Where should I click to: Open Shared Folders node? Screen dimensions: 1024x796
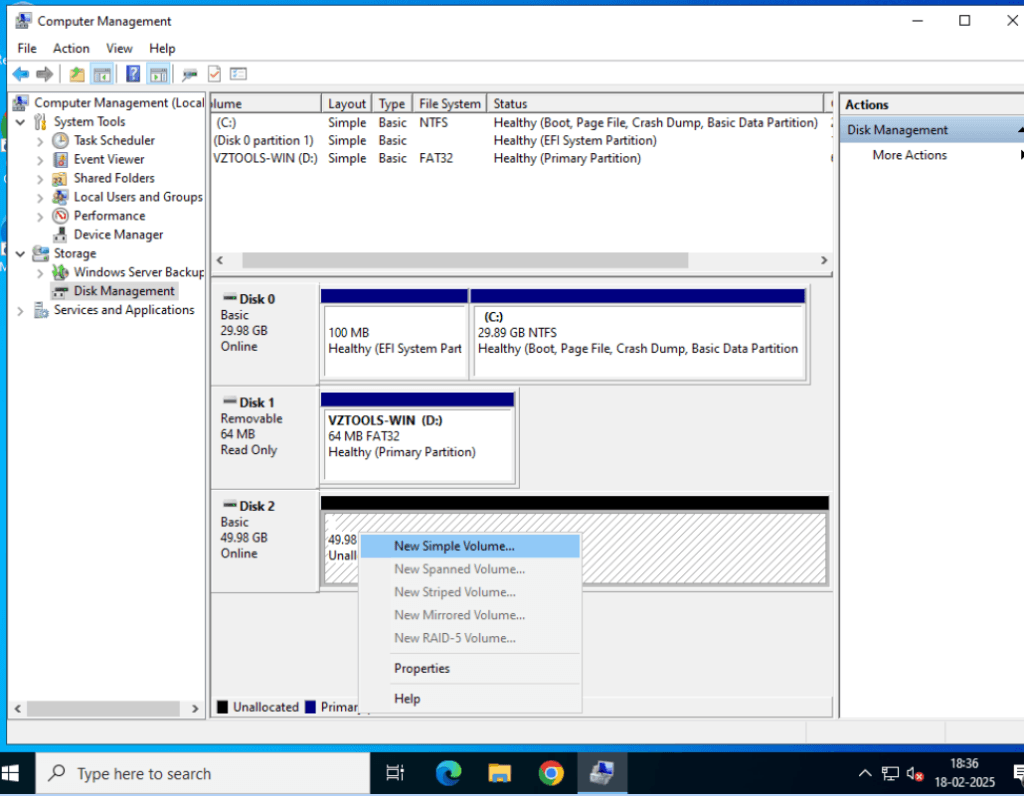tap(114, 178)
